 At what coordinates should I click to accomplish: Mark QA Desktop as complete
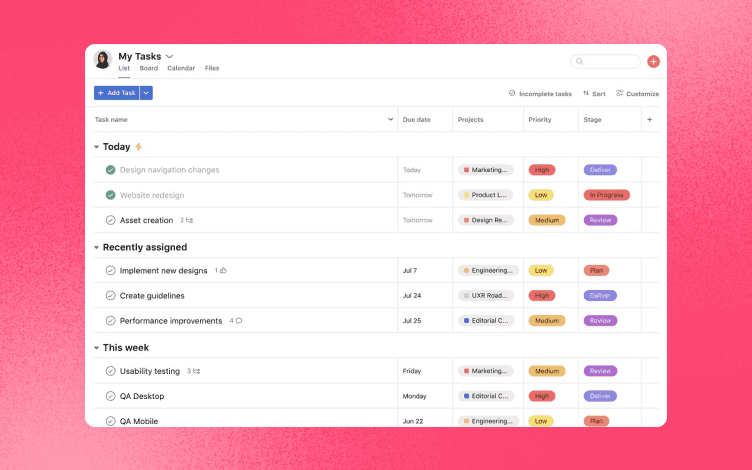[110, 396]
